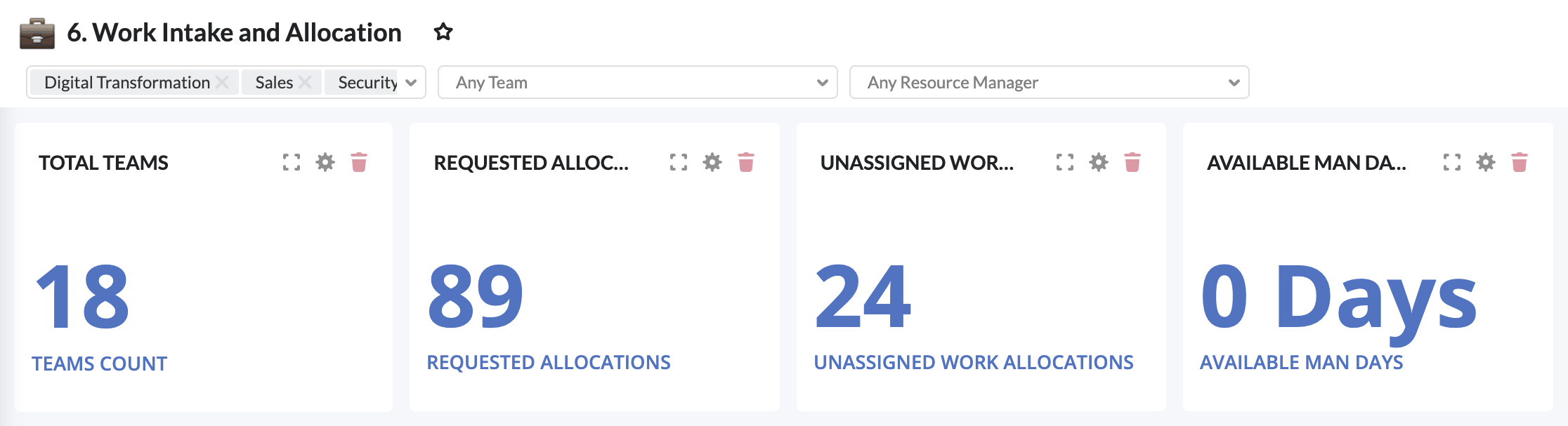Open Unassigned Work widget settings gear
1568x426 pixels.
pos(1099,163)
